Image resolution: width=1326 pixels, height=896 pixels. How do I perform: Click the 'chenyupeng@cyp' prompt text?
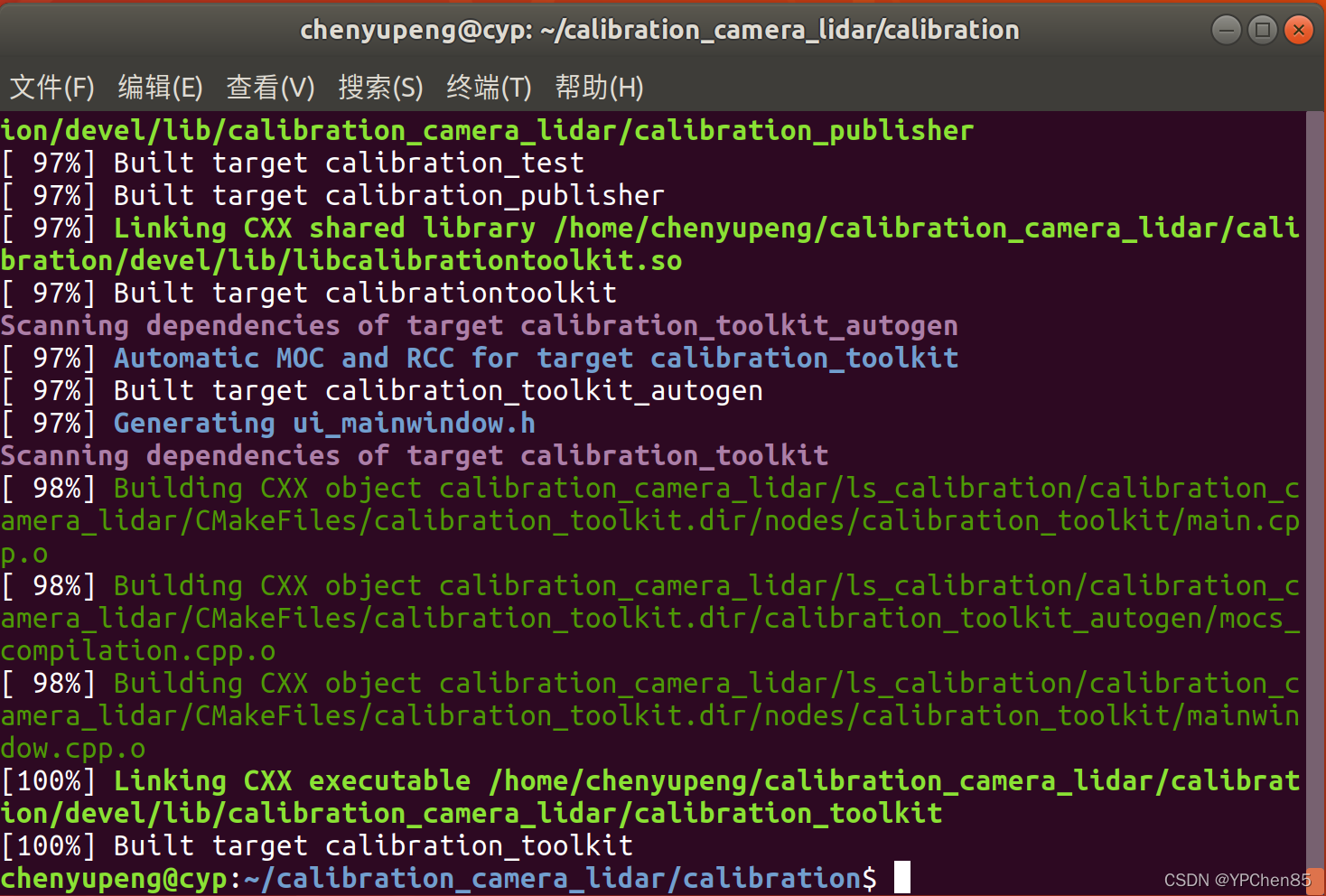coord(114,879)
